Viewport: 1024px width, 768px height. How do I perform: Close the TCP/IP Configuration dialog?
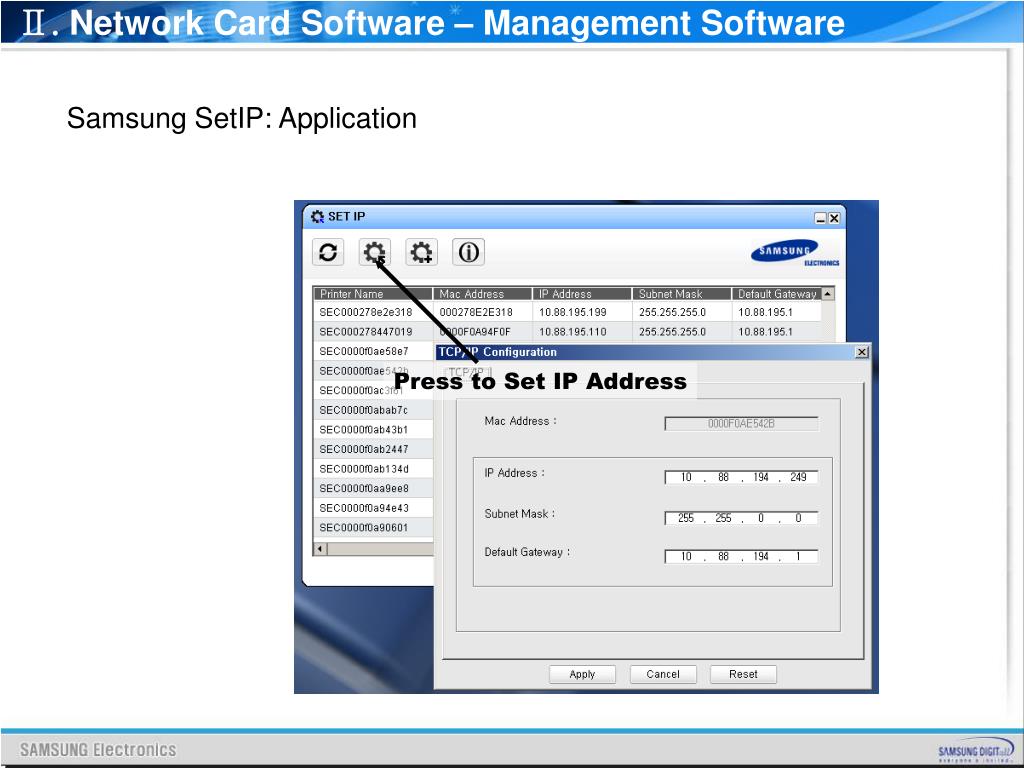click(x=862, y=353)
